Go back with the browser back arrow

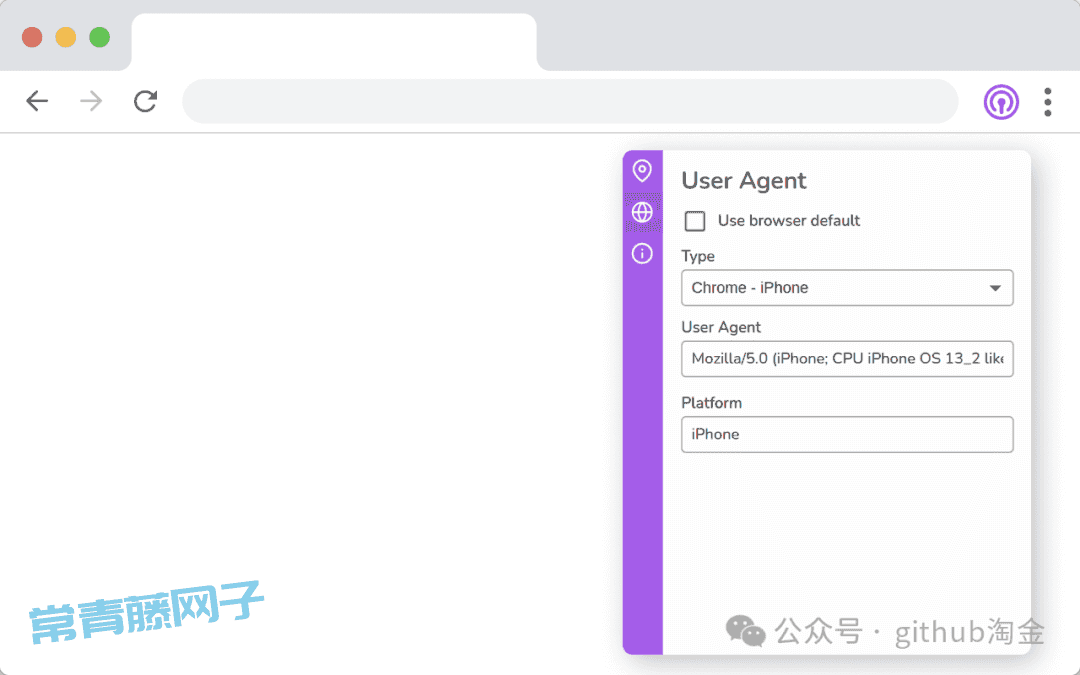click(37, 101)
